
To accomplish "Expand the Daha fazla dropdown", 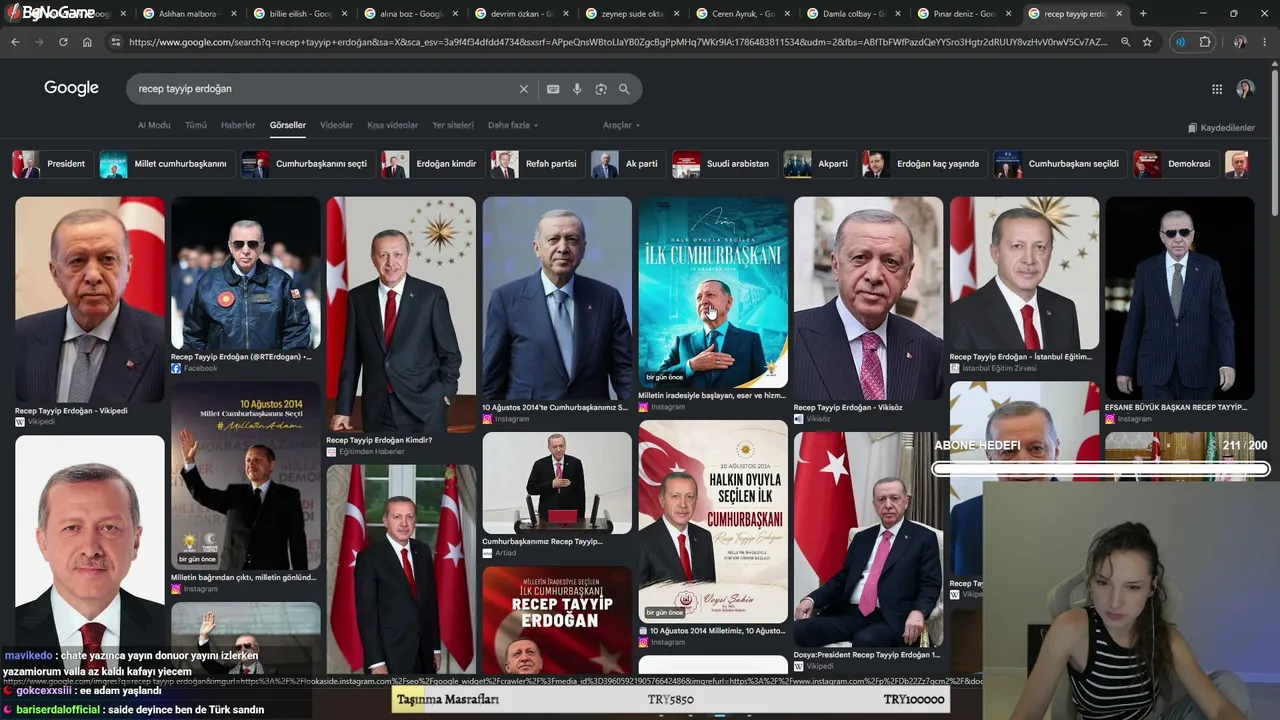I will coord(513,125).
